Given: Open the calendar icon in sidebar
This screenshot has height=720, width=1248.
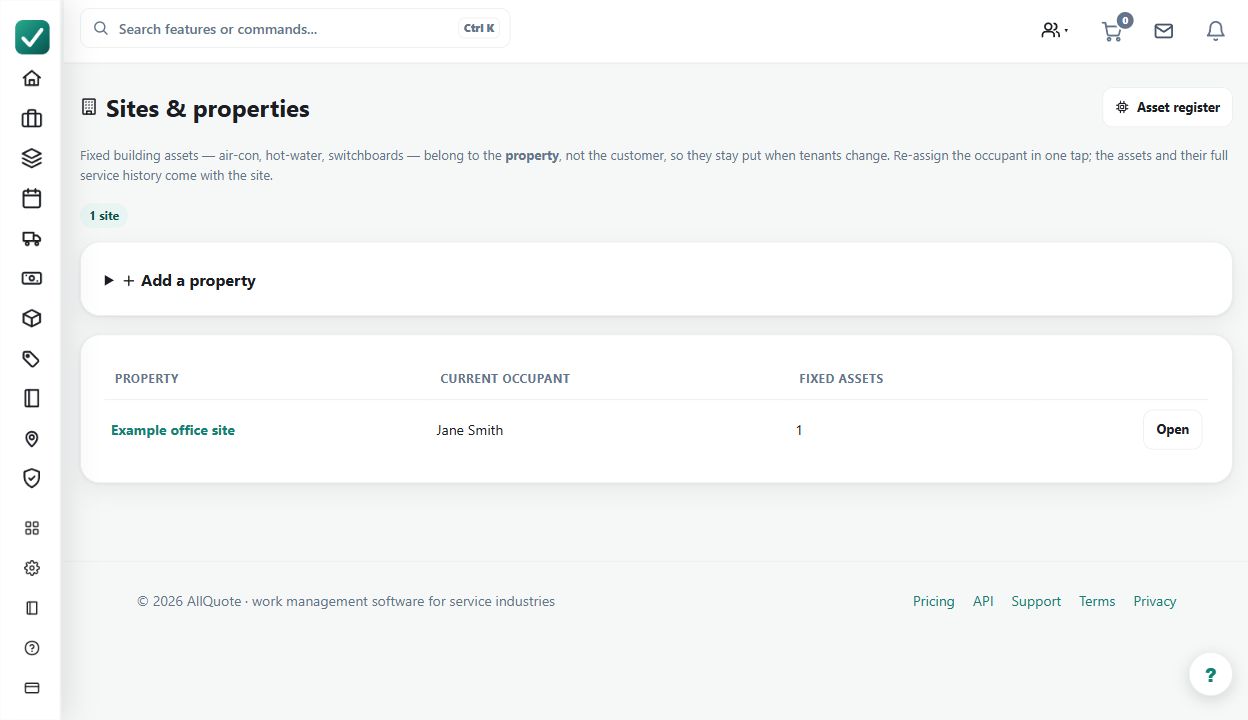Looking at the screenshot, I should 32,198.
